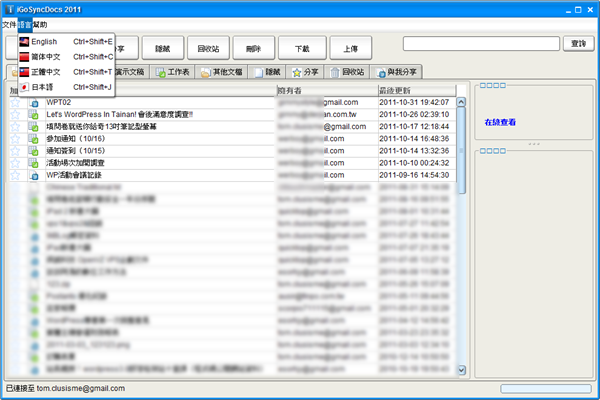Click the spreadsheet icon for 通知簽到（10/15）
This screenshot has width=600, height=400.
coord(33,151)
